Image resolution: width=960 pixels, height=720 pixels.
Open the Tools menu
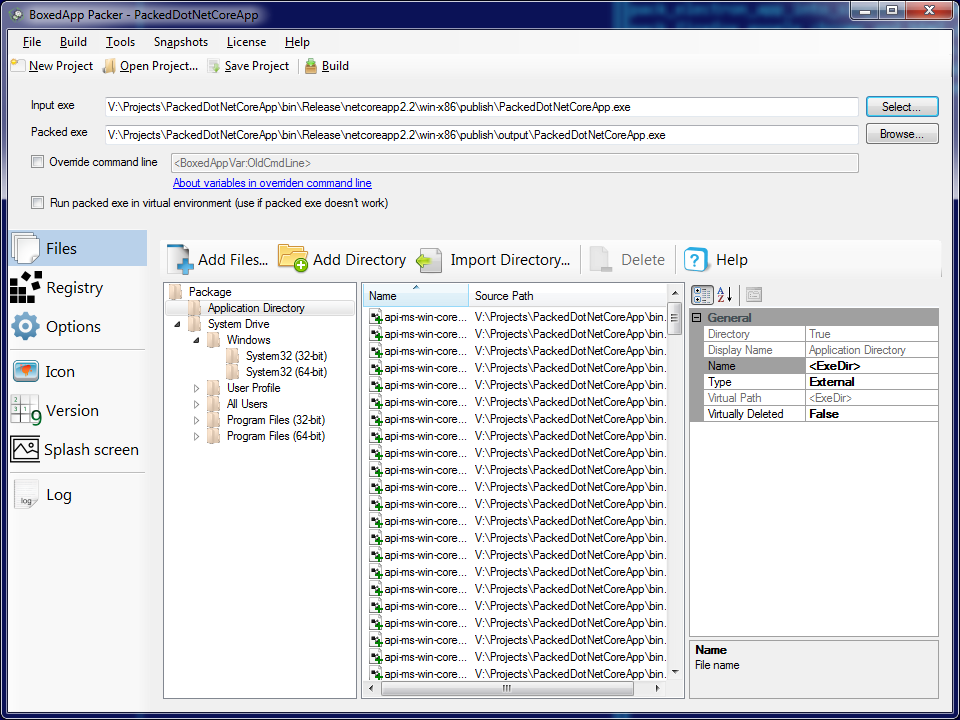(x=120, y=42)
